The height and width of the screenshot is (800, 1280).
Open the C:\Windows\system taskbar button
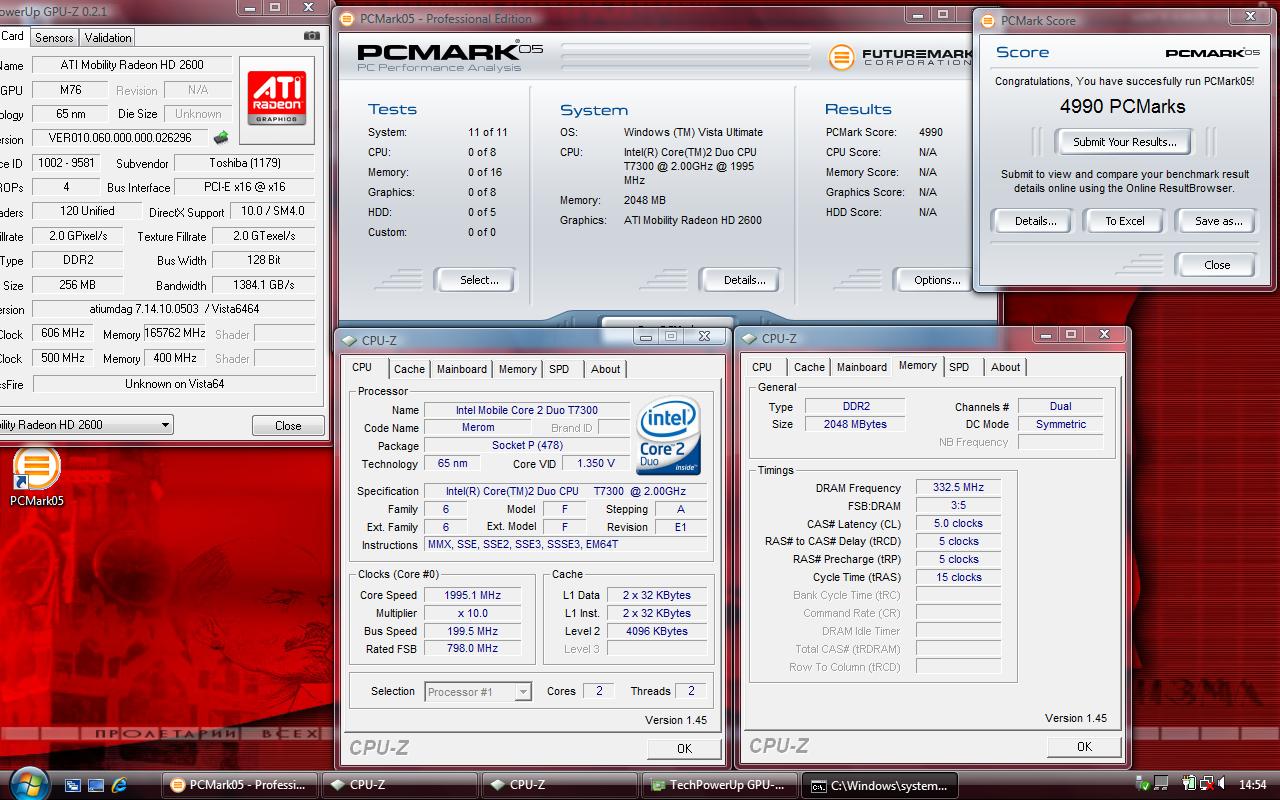[x=881, y=785]
